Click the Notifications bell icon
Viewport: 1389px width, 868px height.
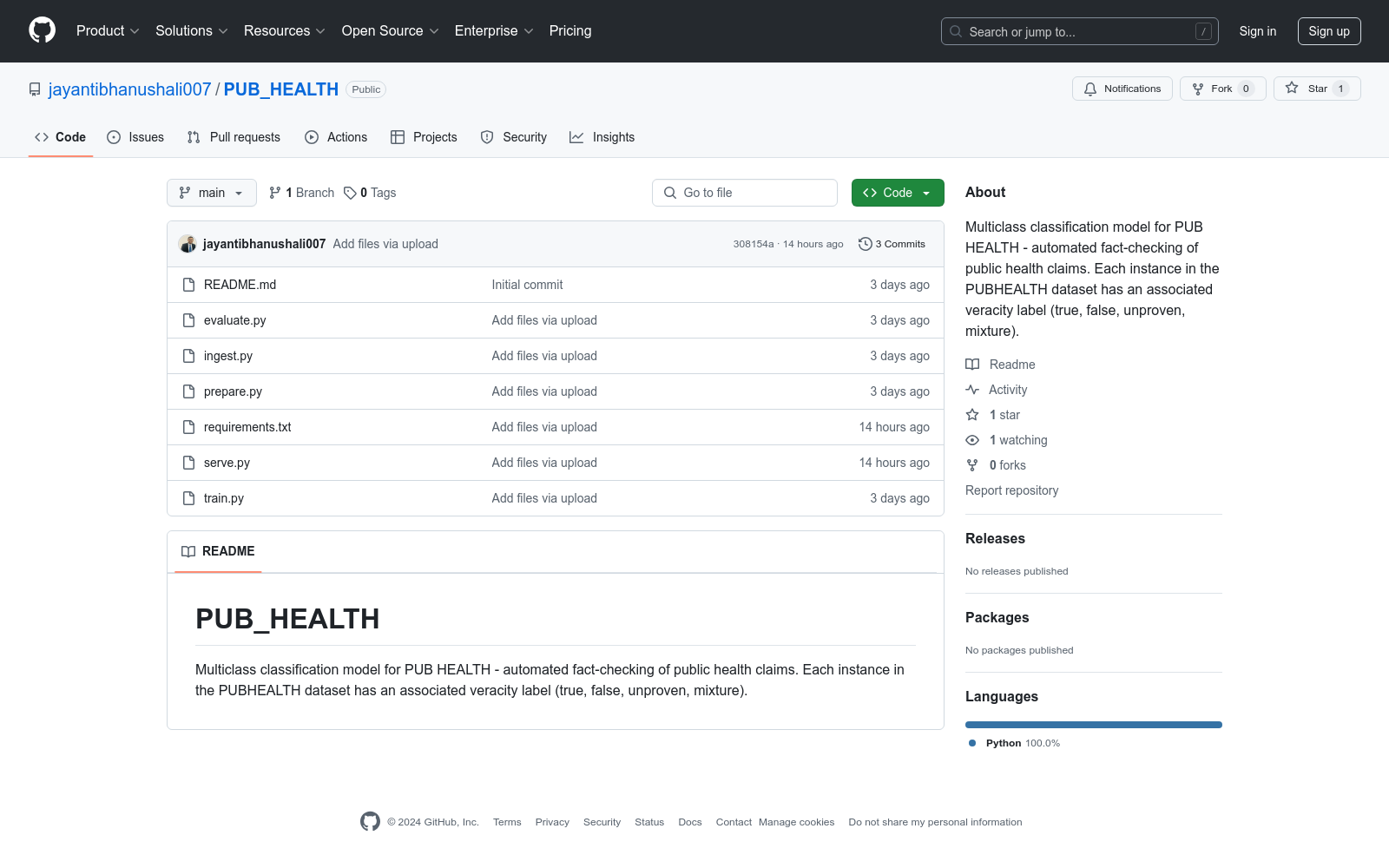tap(1090, 89)
